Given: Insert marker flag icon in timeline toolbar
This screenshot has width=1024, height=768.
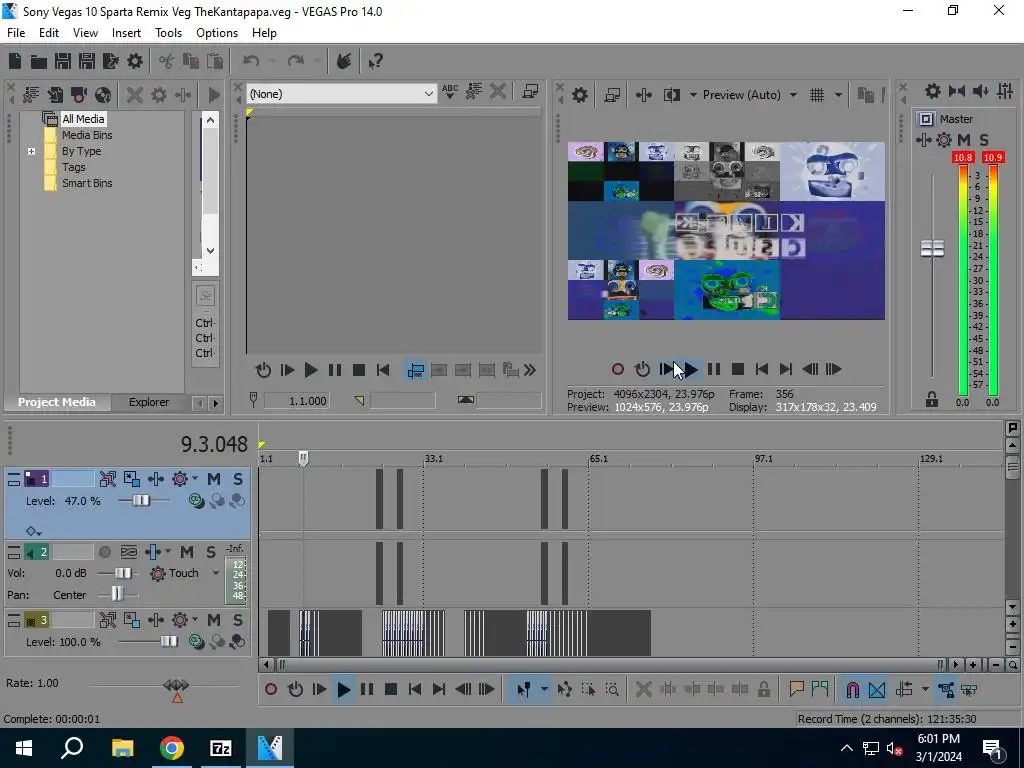Looking at the screenshot, I should (796, 690).
